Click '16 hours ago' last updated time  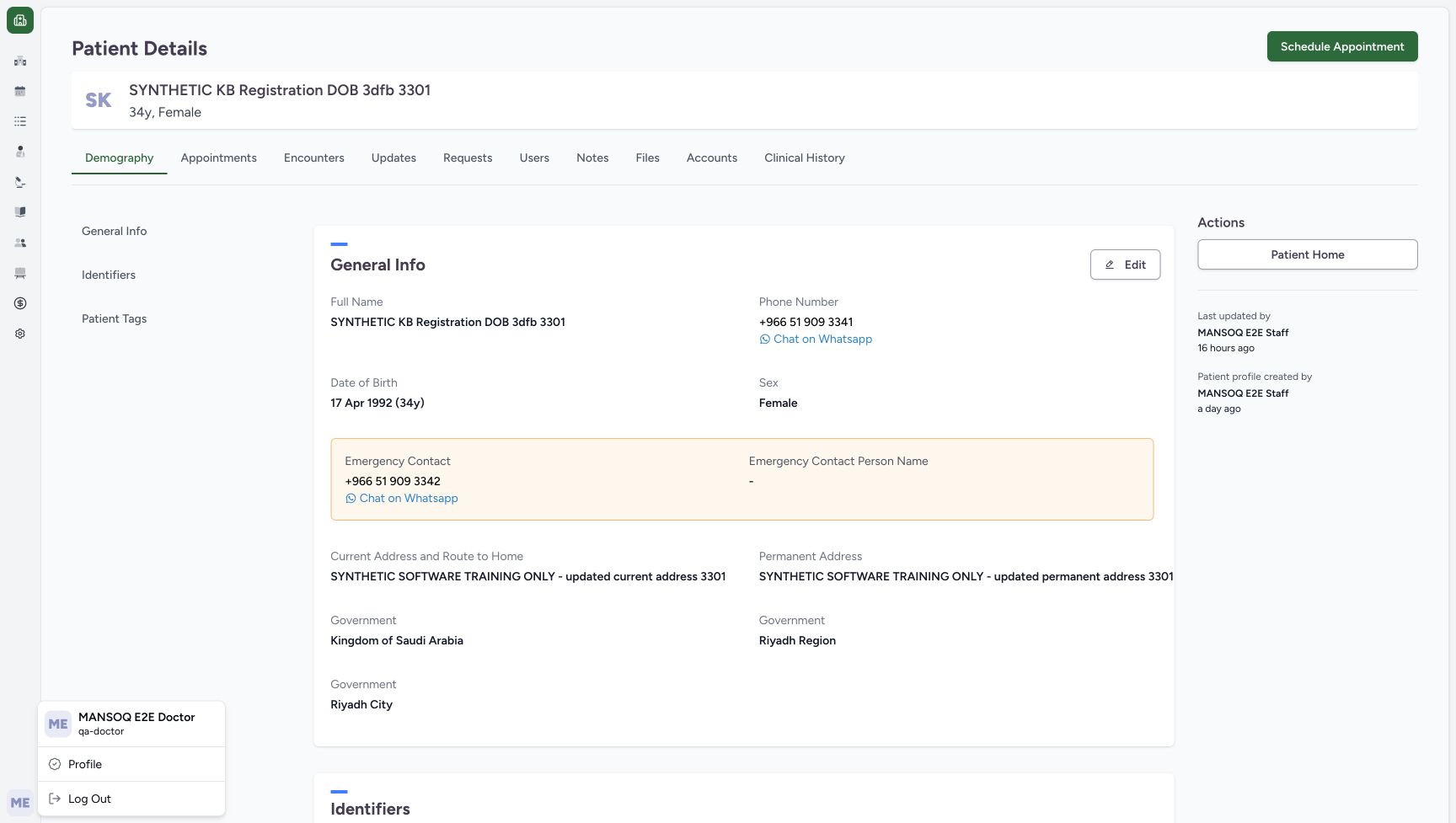1226,348
